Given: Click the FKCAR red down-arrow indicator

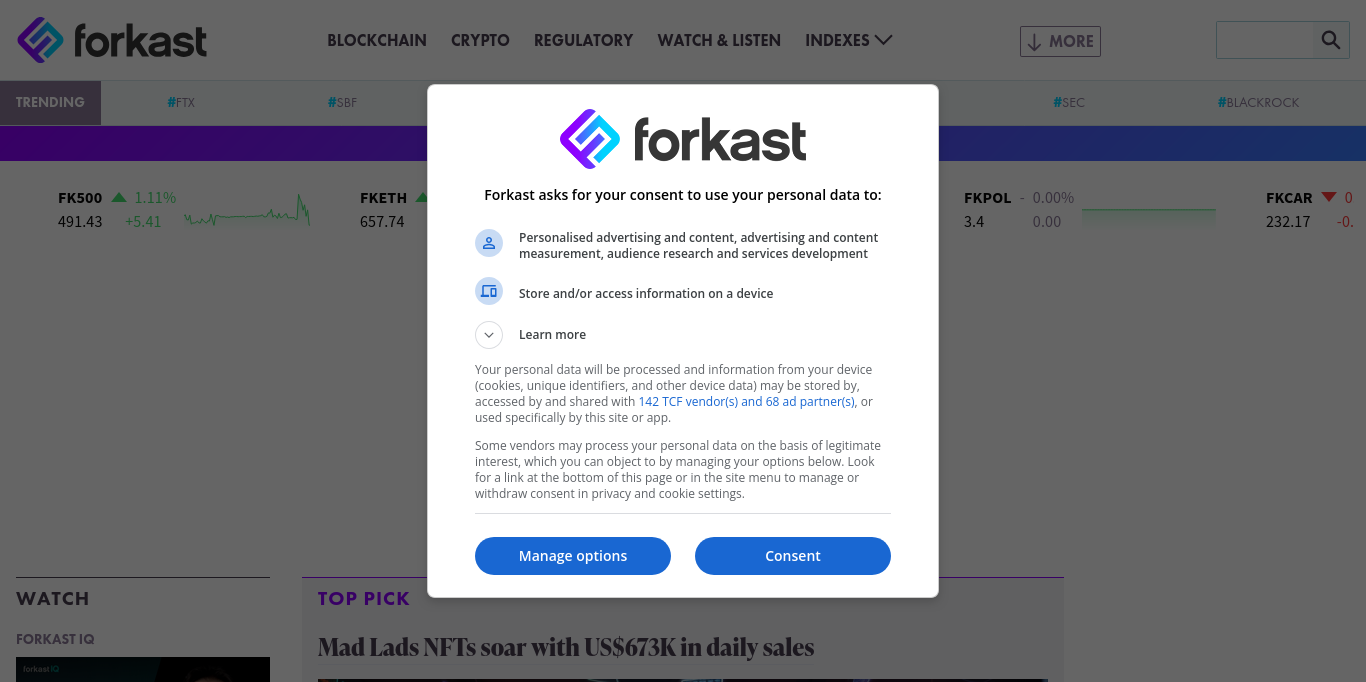Looking at the screenshot, I should point(1329,197).
